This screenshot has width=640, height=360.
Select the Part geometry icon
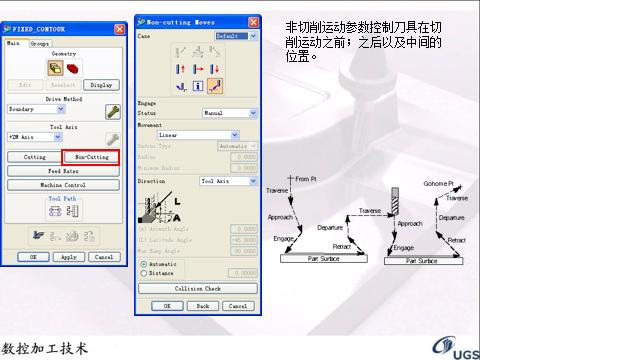tap(55, 68)
